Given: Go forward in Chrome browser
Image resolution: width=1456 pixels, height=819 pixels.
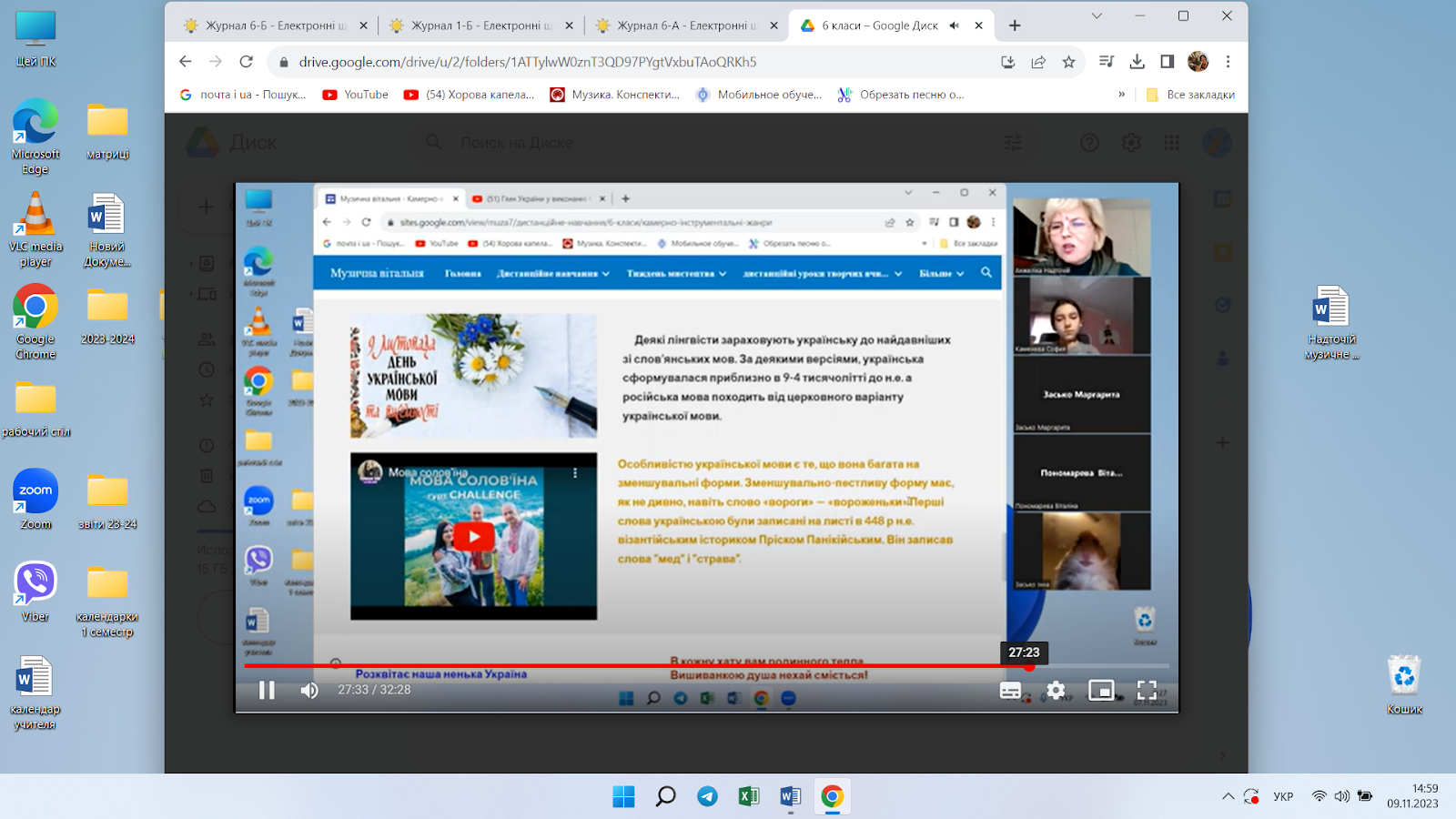Looking at the screenshot, I should [x=216, y=62].
